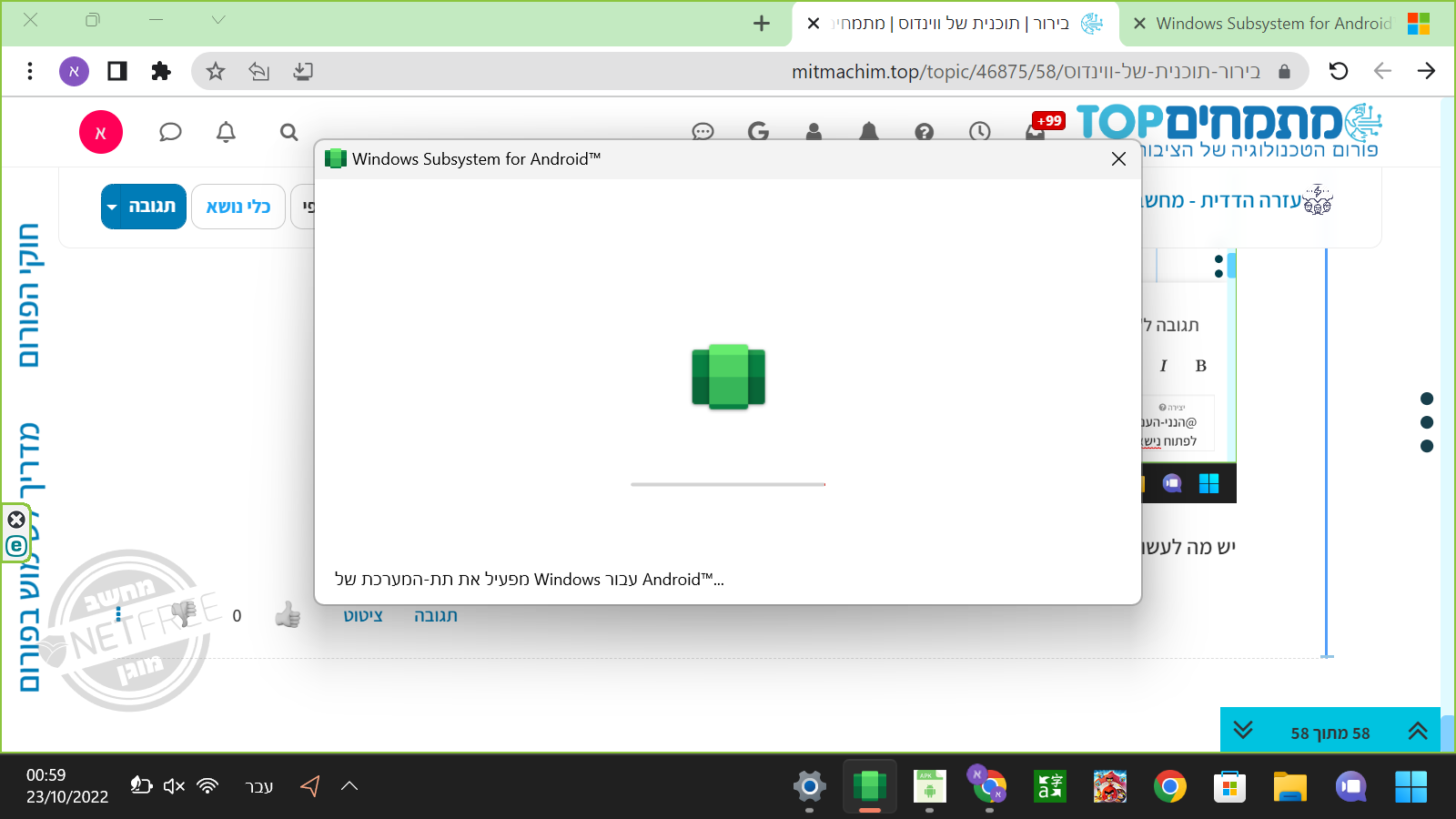Close the Windows Subsystem for Android dialog
This screenshot has width=1456, height=819.
pyautogui.click(x=1118, y=159)
